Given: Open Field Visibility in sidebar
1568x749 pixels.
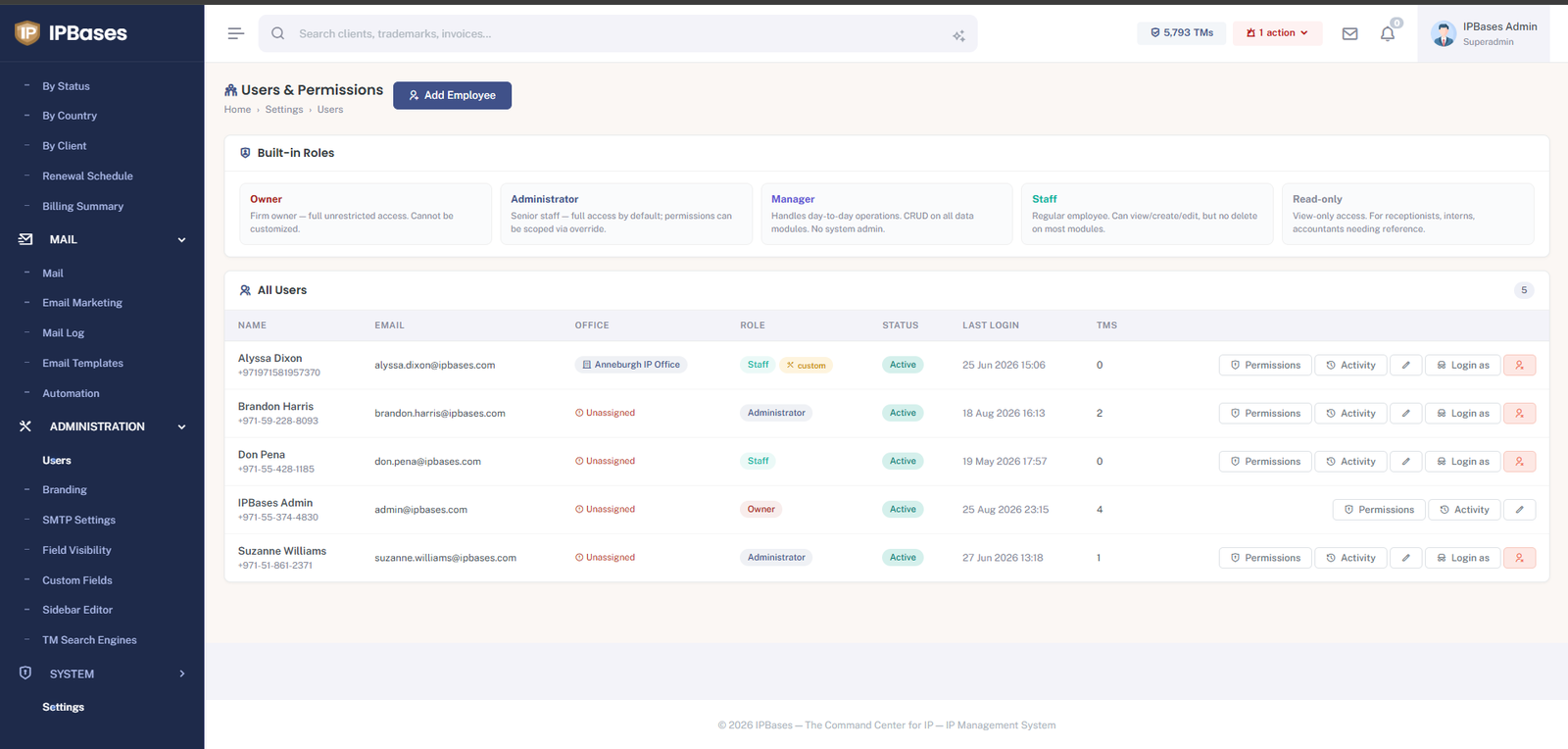Looking at the screenshot, I should 76,550.
